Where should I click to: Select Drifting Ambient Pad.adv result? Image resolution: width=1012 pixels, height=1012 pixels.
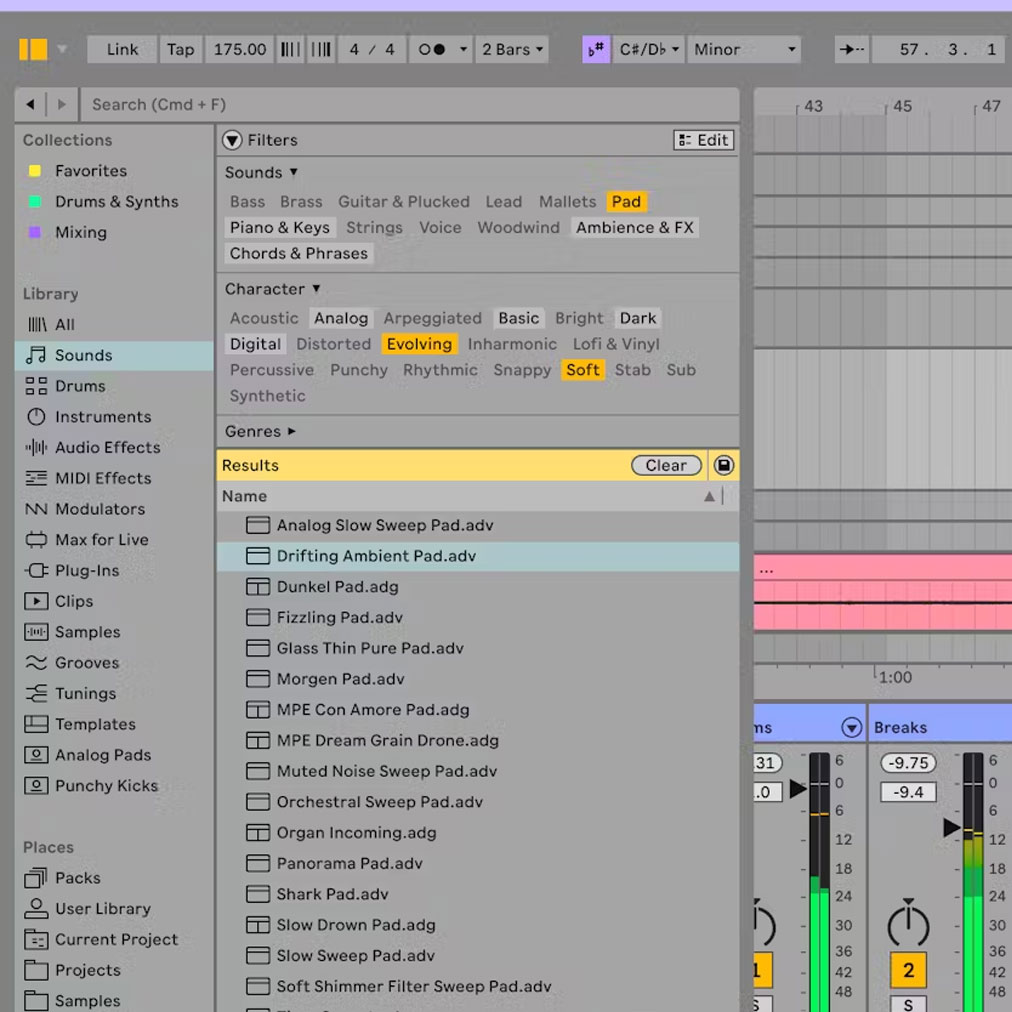(478, 556)
